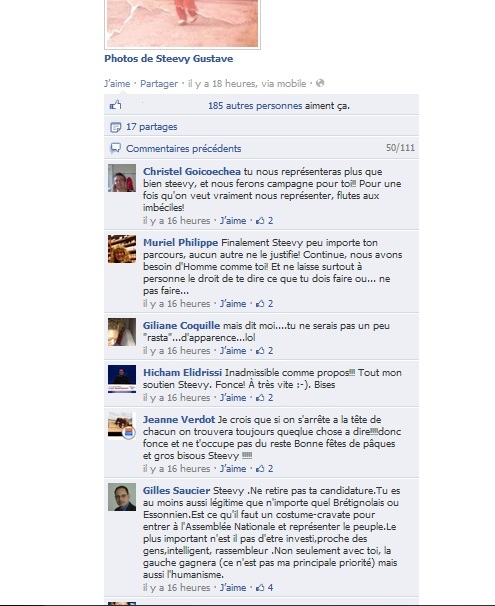Like Jeanne Verdot's comment with J'aime
Screen dimensions: 495x606
point(233,468)
